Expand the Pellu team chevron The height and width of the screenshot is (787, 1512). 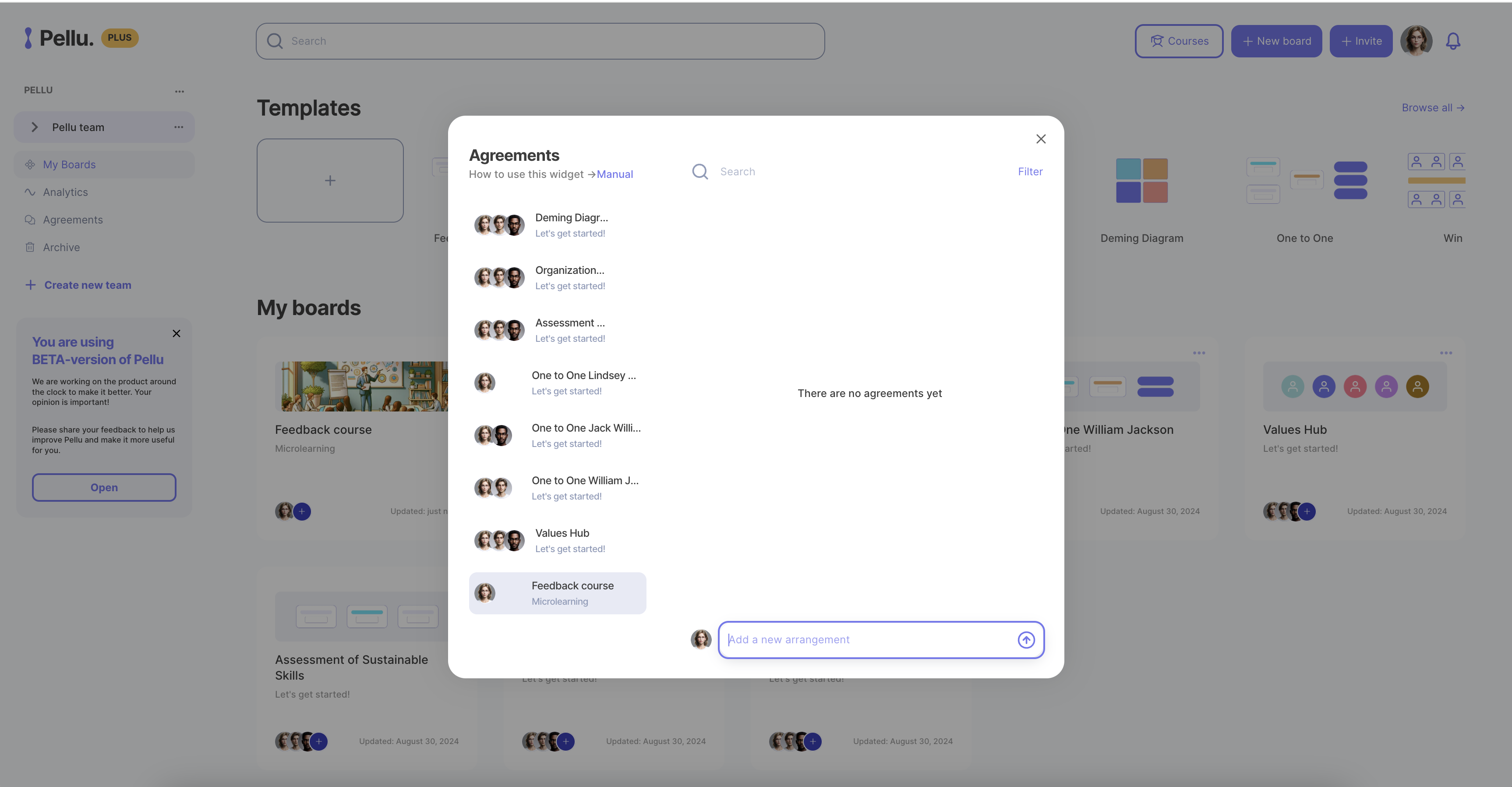35,128
